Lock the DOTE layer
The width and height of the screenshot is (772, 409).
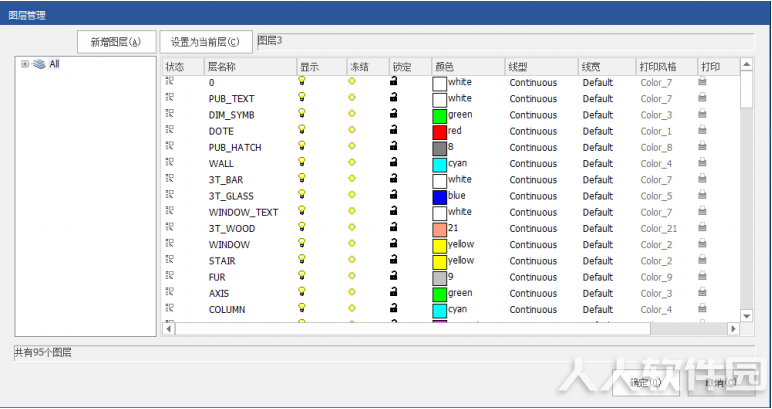[x=393, y=130]
